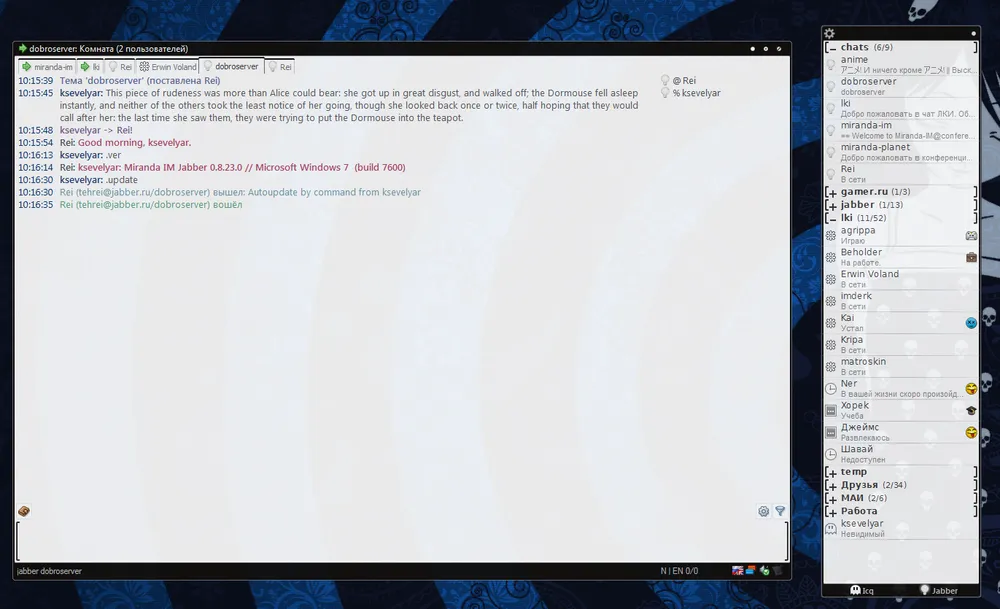Viewport: 1000px width, 609px height.
Task: Open chat history book icon
Action: [x=24, y=511]
